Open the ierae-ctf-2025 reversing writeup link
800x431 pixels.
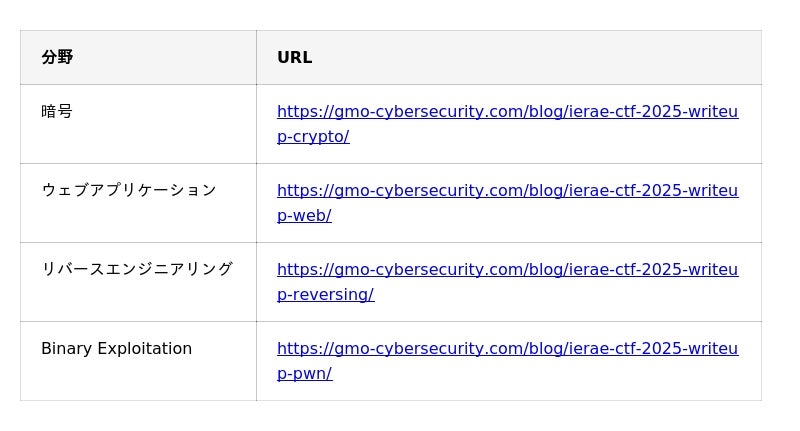point(507,270)
